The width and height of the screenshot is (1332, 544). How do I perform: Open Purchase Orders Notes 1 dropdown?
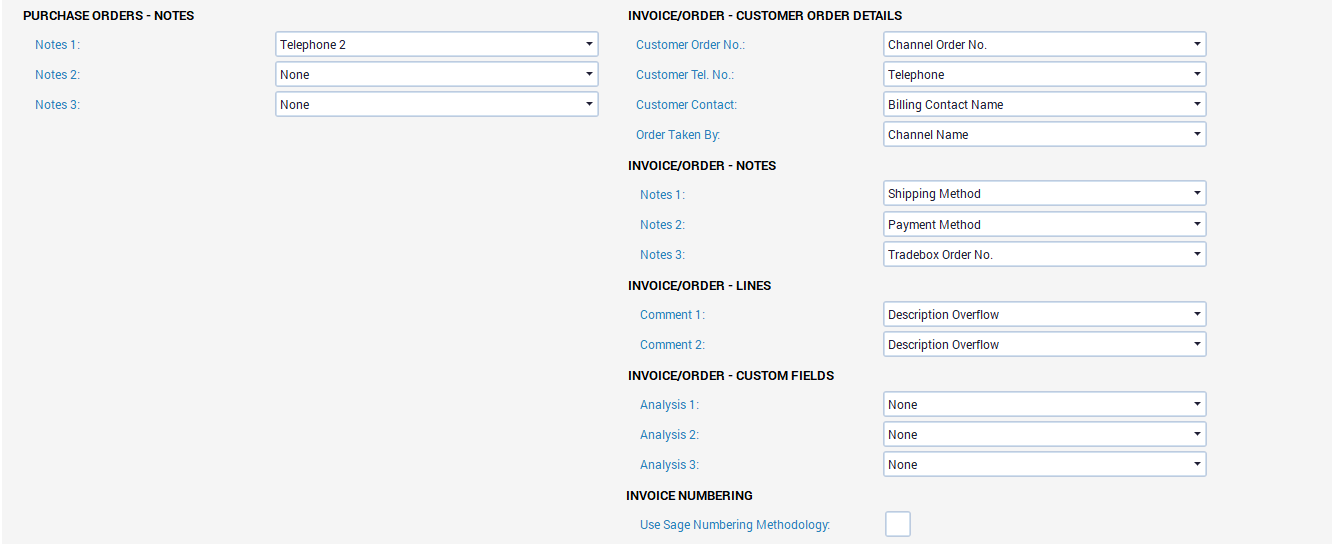point(436,45)
